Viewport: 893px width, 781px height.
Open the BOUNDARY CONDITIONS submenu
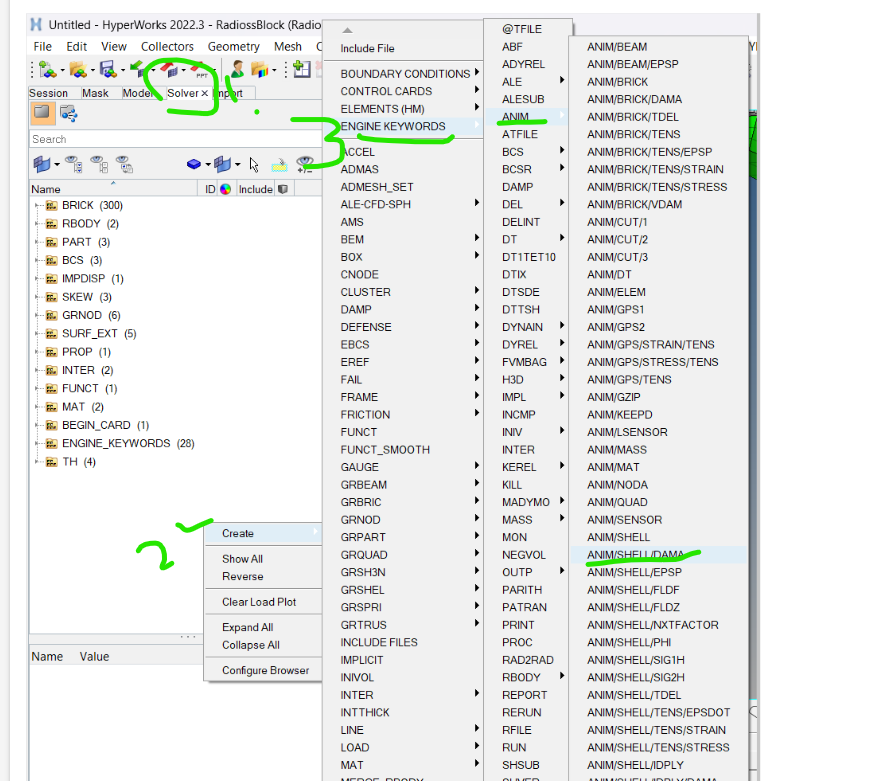(403, 74)
